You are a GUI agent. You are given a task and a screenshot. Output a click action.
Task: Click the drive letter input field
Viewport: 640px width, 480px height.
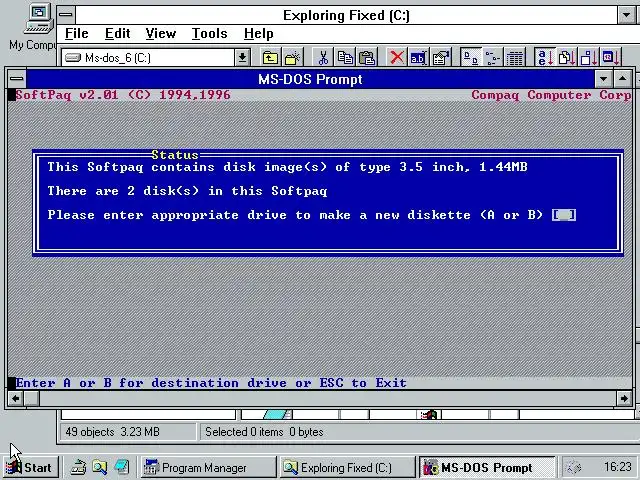click(x=564, y=215)
